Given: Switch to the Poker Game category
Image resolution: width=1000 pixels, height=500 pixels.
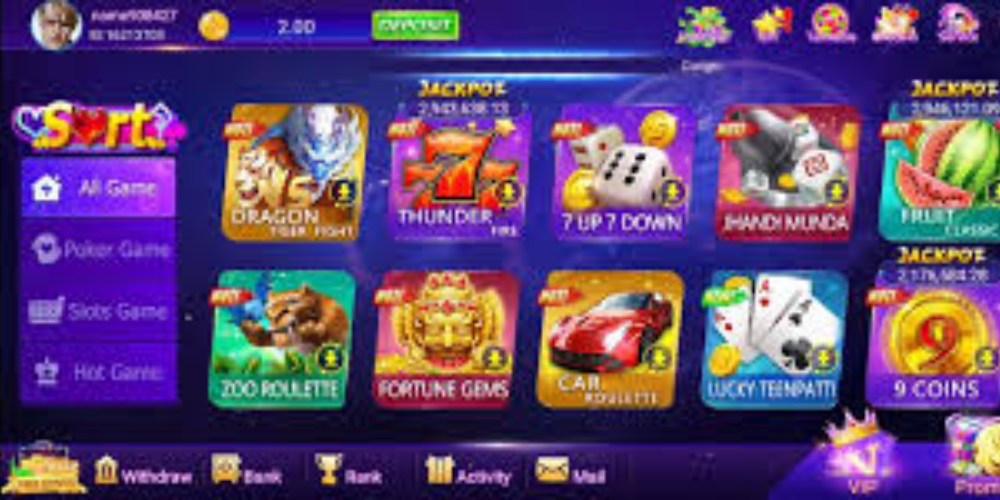Looking at the screenshot, I should pyautogui.click(x=98, y=249).
